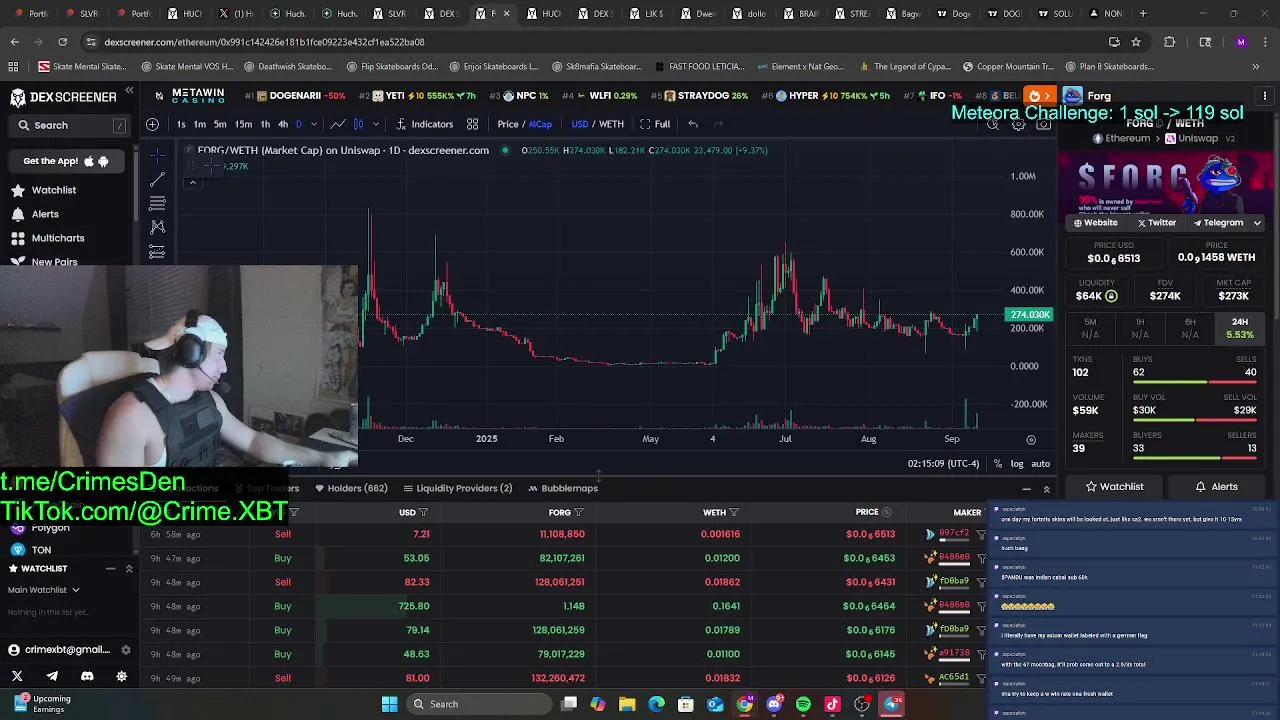Select candlestick chart style icon

(359, 124)
